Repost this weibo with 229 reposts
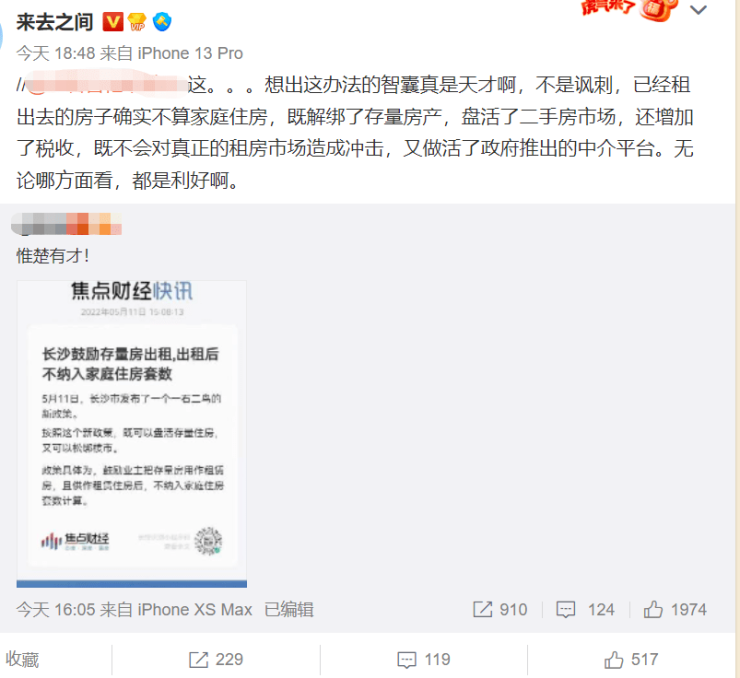This screenshot has width=740, height=678. click(216, 660)
